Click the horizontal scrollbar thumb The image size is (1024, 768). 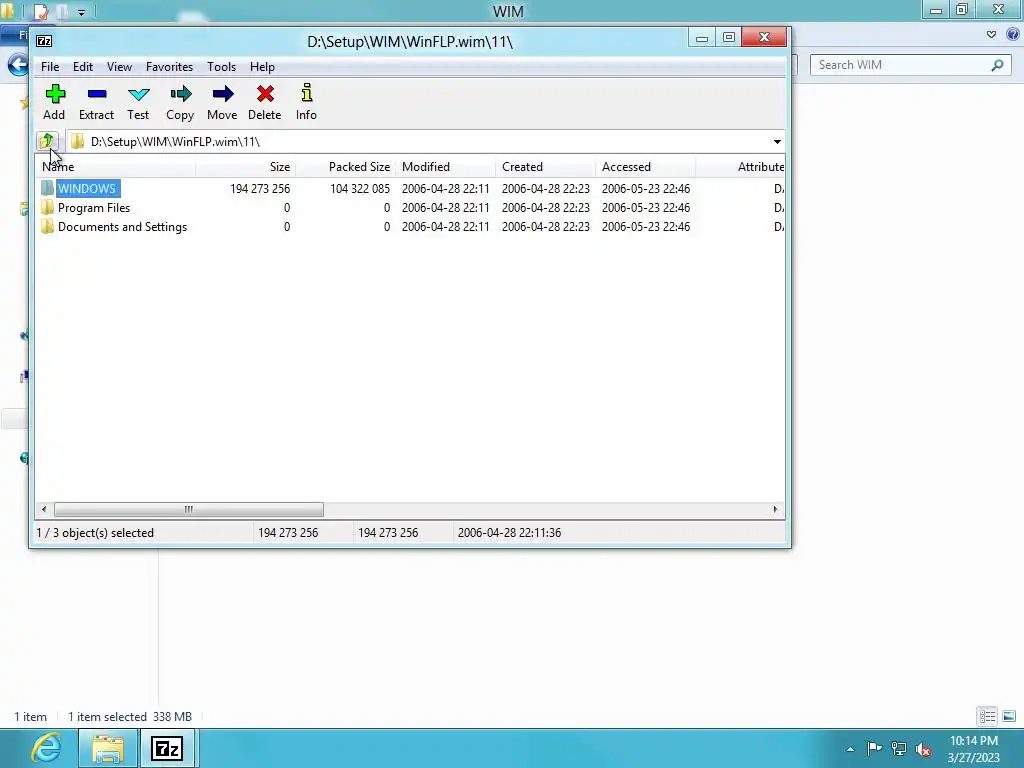(x=189, y=509)
